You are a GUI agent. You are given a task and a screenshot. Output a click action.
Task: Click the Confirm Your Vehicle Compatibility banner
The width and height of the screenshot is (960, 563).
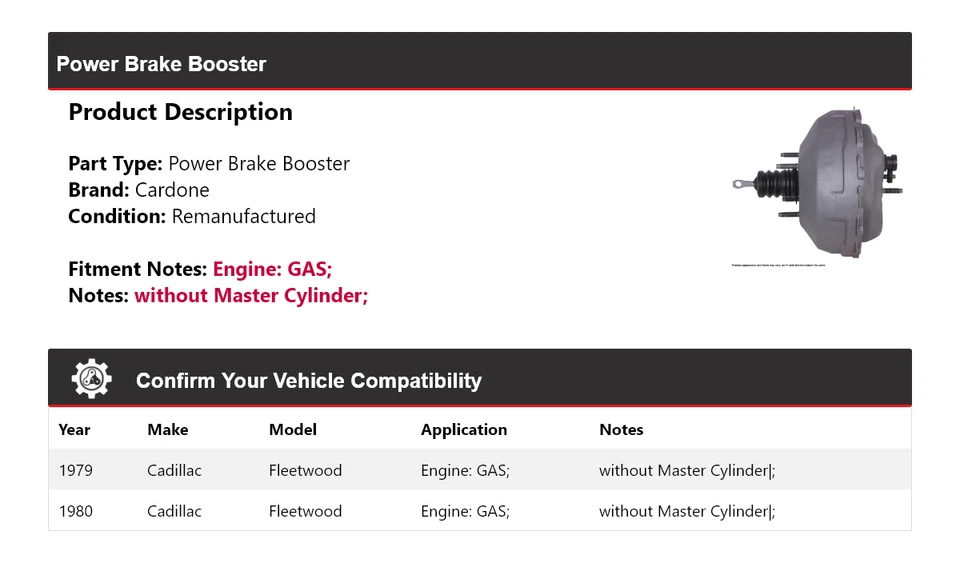coord(308,381)
